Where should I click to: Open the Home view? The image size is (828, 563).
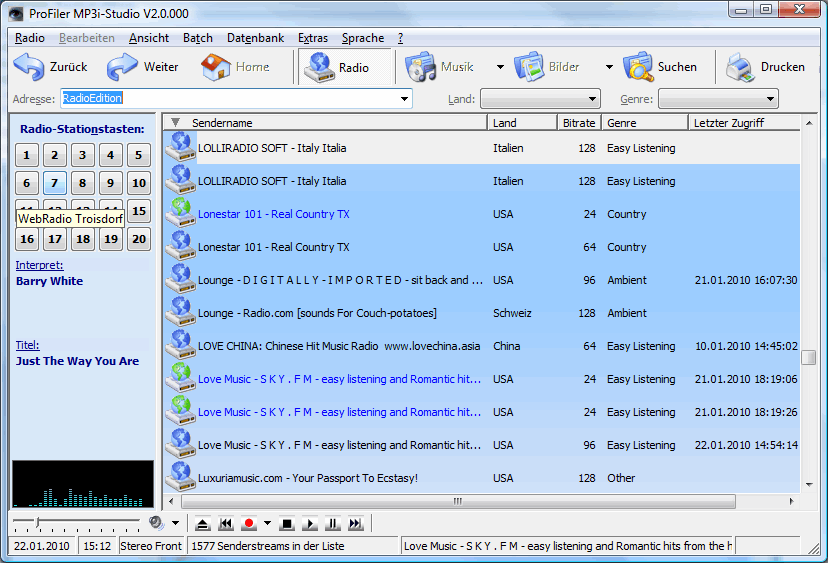point(236,67)
